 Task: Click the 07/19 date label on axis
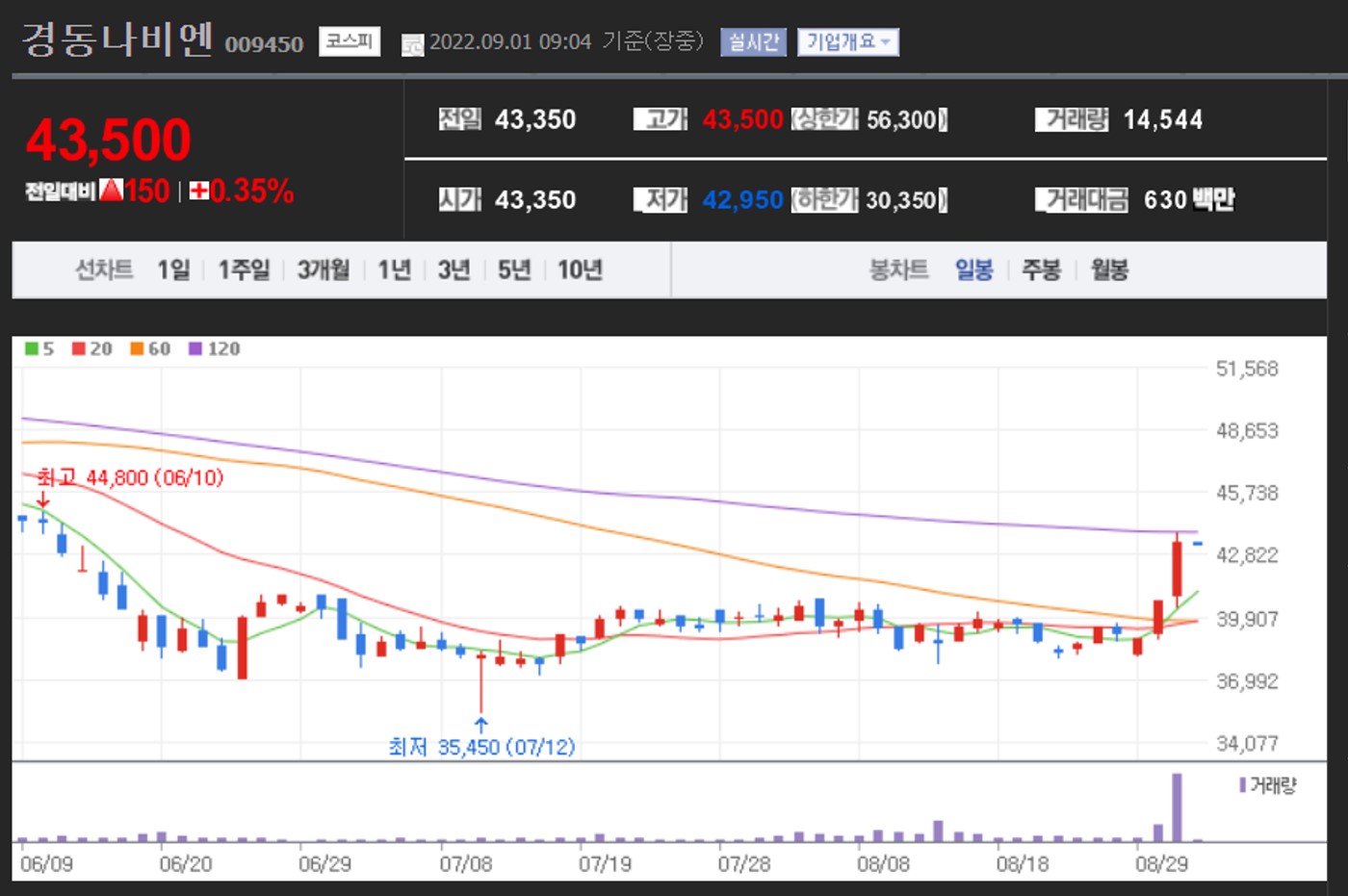tap(605, 864)
